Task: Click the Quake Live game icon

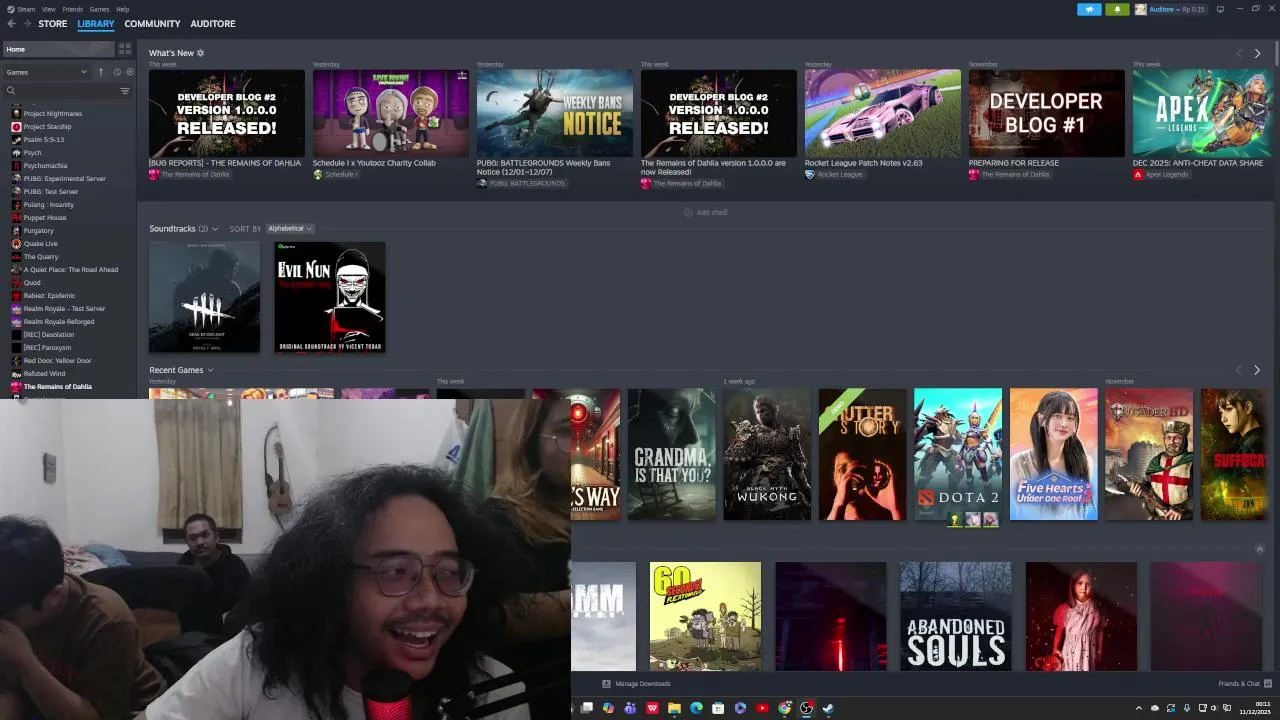Action: (x=16, y=244)
